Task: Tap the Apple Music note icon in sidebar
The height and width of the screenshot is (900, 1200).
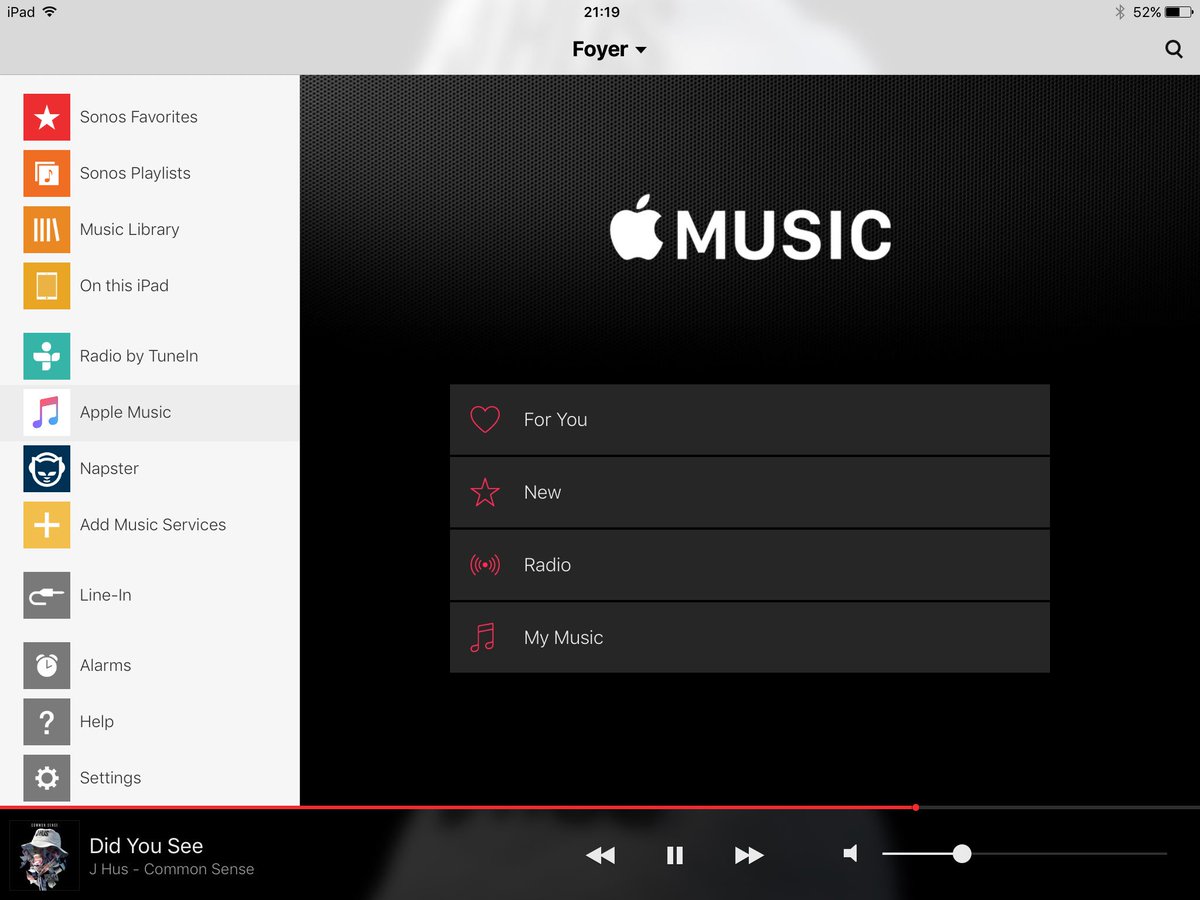Action: click(47, 412)
